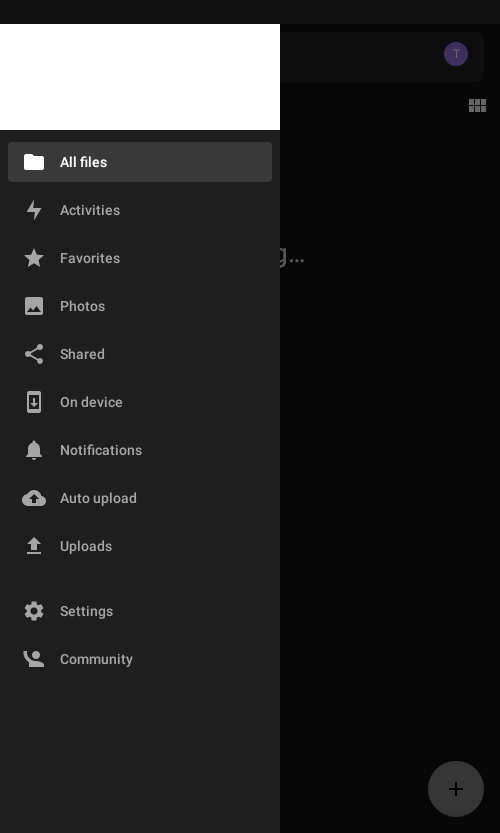Click the Activities lightning bolt icon
This screenshot has height=833, width=500.
(34, 210)
